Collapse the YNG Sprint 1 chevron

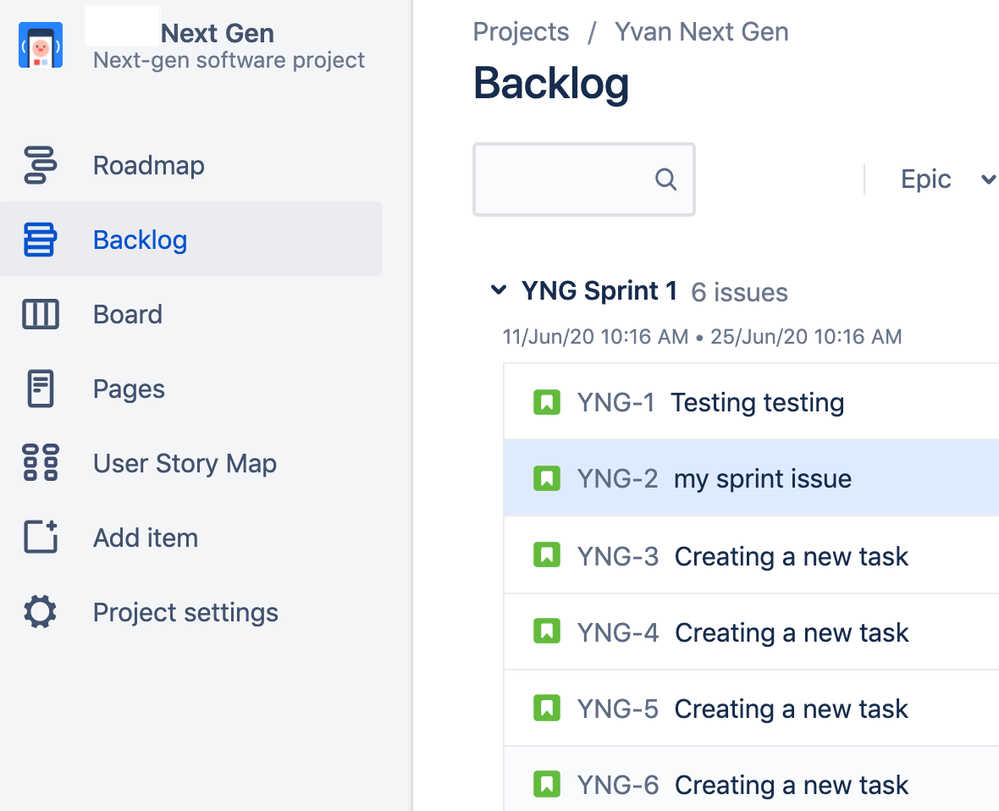[498, 291]
